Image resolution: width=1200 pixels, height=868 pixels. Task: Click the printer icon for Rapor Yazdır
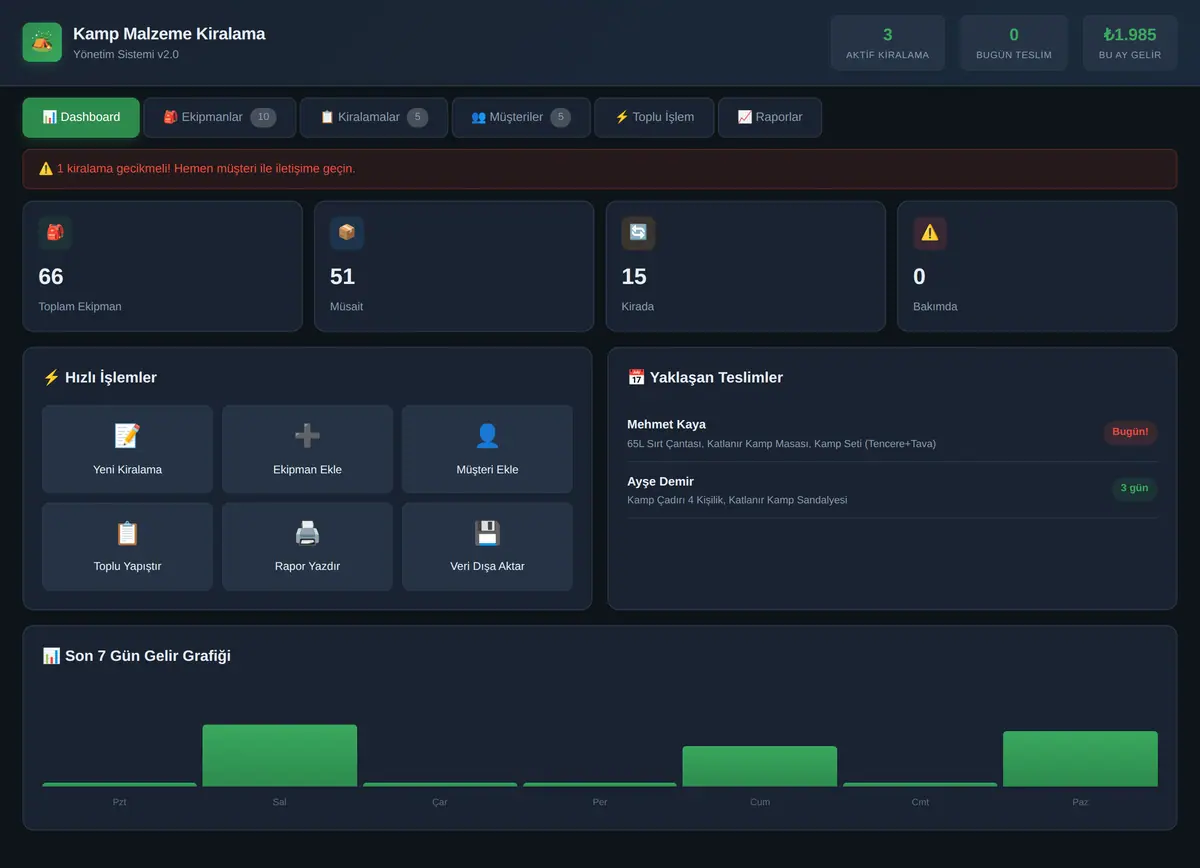click(307, 533)
